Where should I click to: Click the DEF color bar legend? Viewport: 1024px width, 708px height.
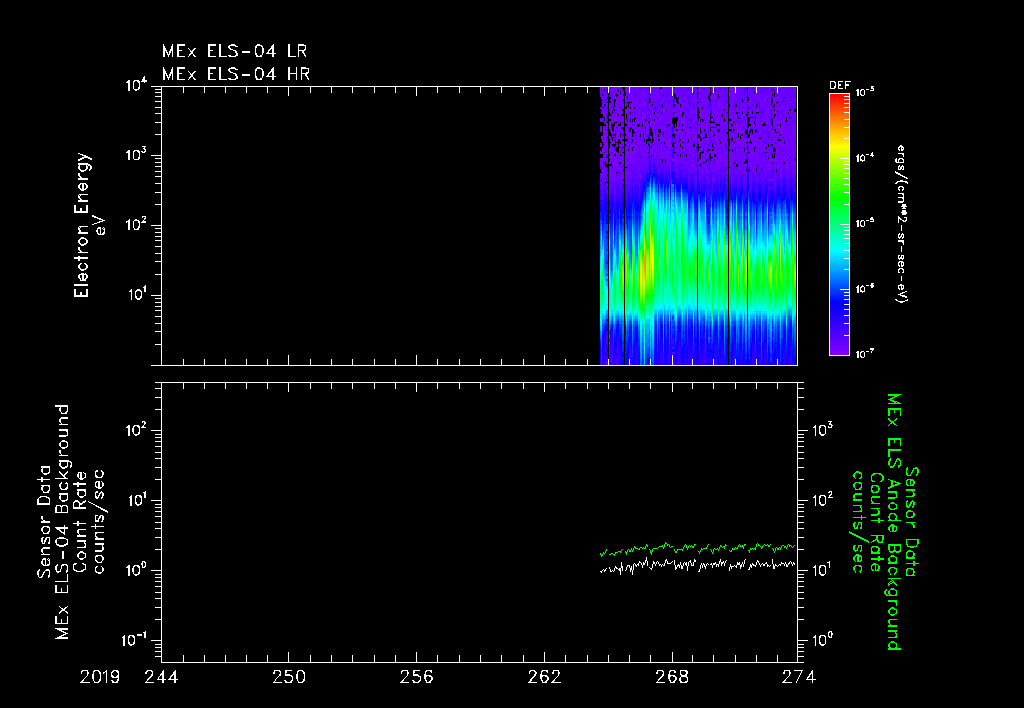839,224
